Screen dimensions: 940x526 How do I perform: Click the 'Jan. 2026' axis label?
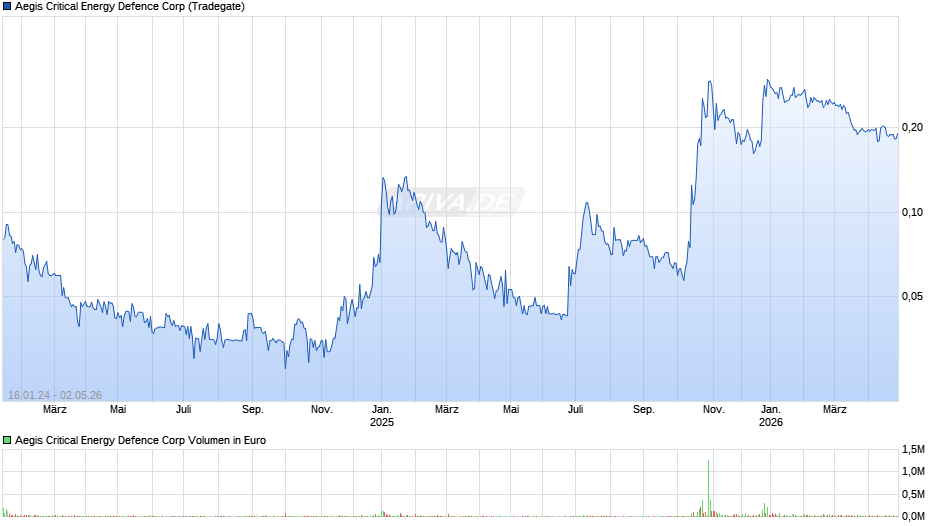(771, 416)
